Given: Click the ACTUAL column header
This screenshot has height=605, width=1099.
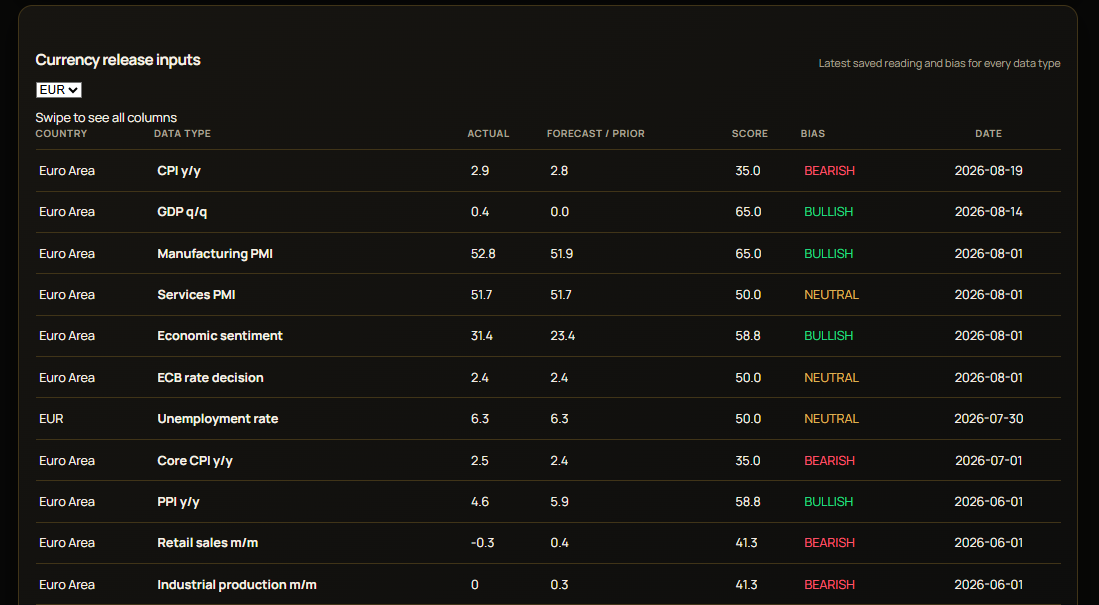Looking at the screenshot, I should [x=489, y=133].
